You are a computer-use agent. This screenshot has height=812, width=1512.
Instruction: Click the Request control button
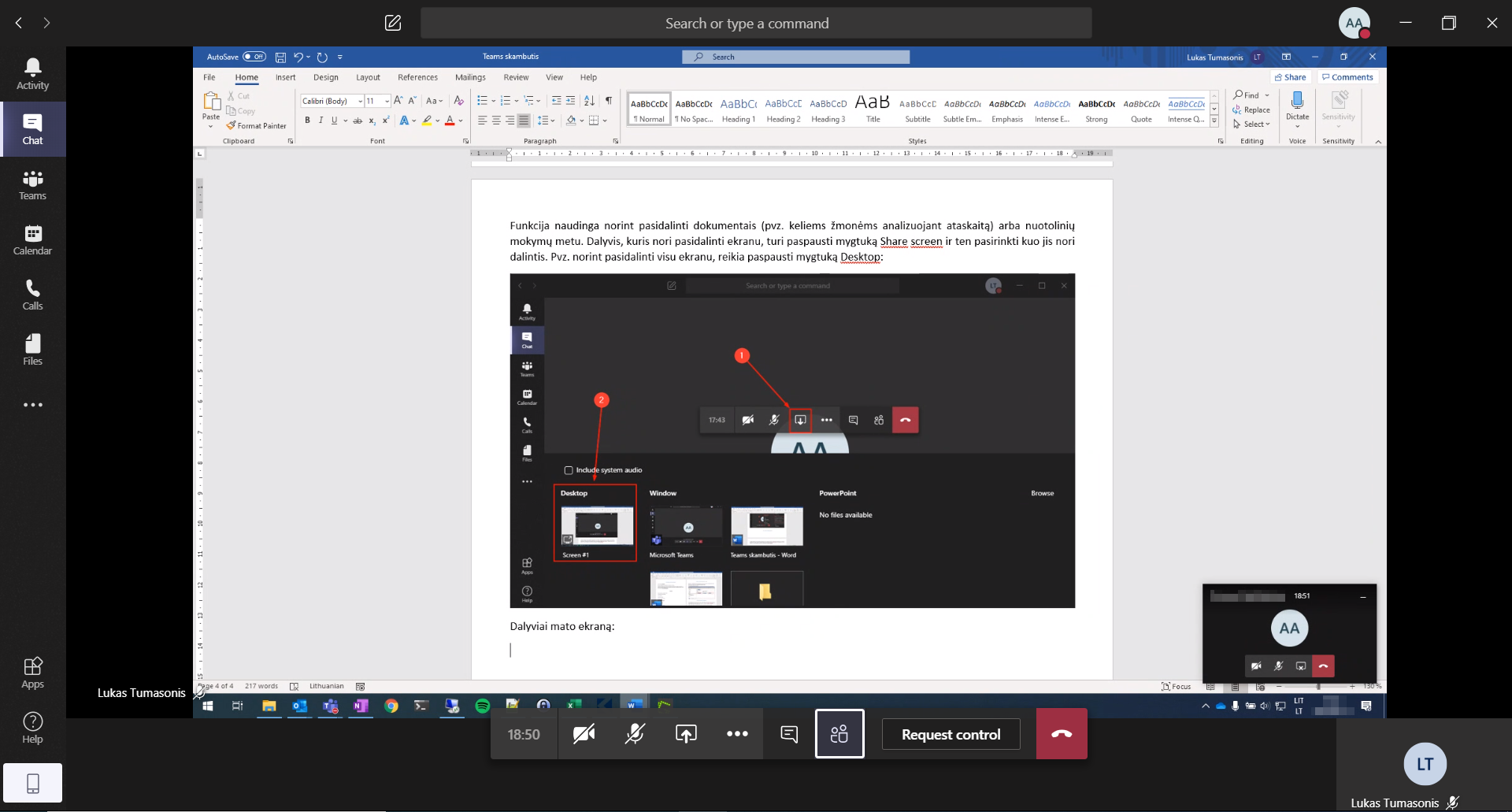(x=951, y=734)
